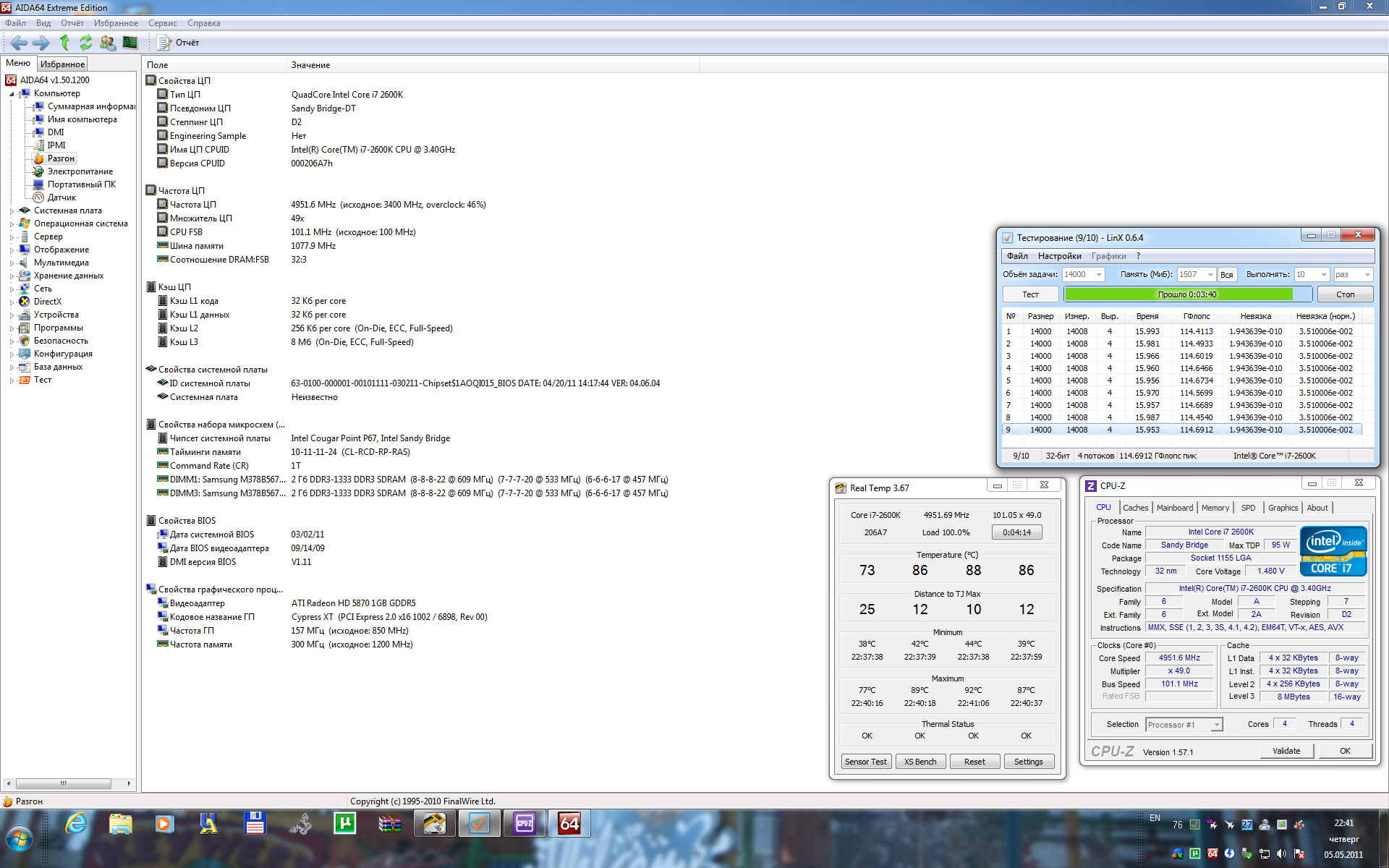The height and width of the screenshot is (868, 1389).
Task: Go up one level with green arrow
Action: coord(64,43)
